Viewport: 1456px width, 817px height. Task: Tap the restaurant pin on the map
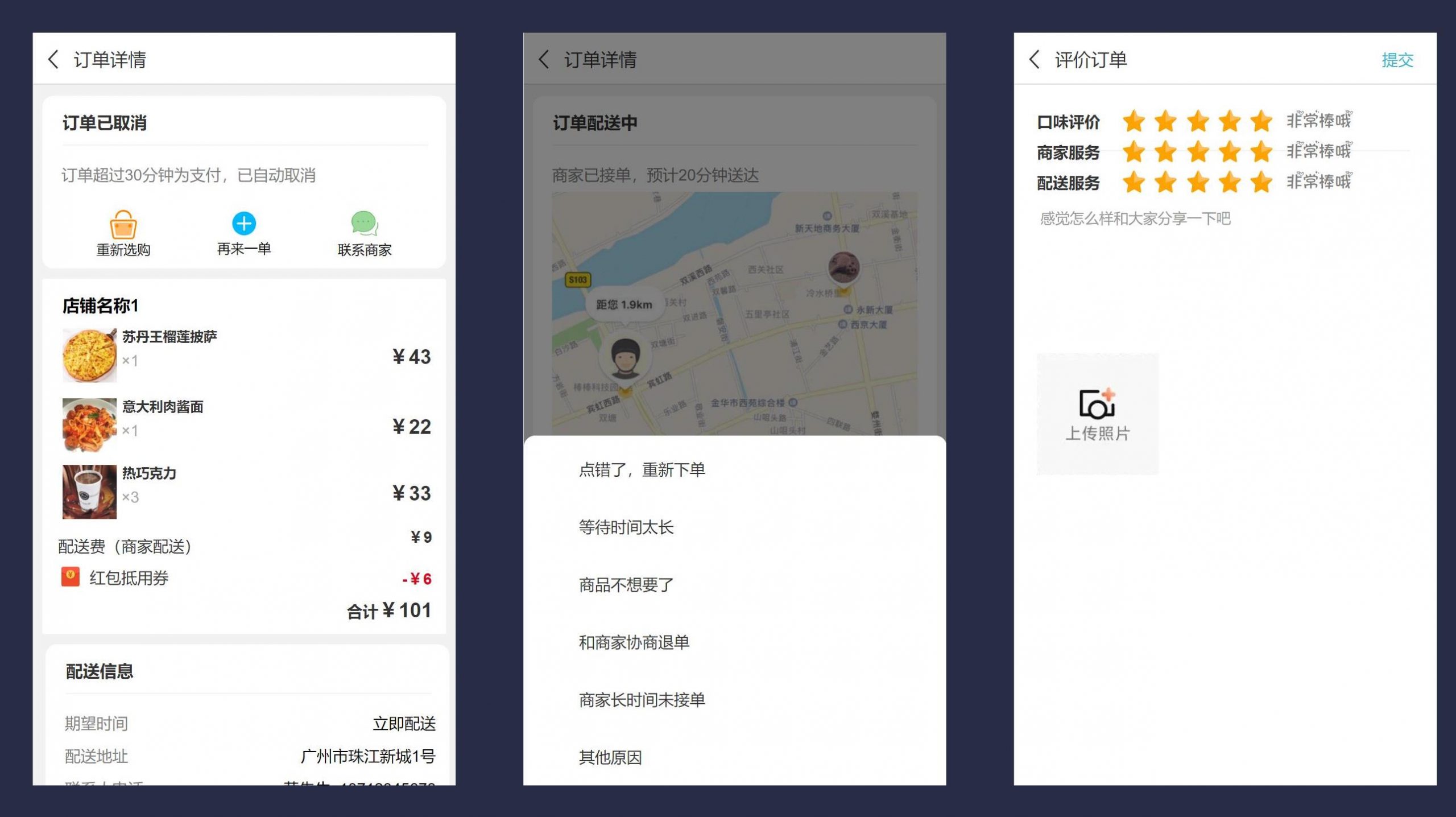[x=843, y=269]
